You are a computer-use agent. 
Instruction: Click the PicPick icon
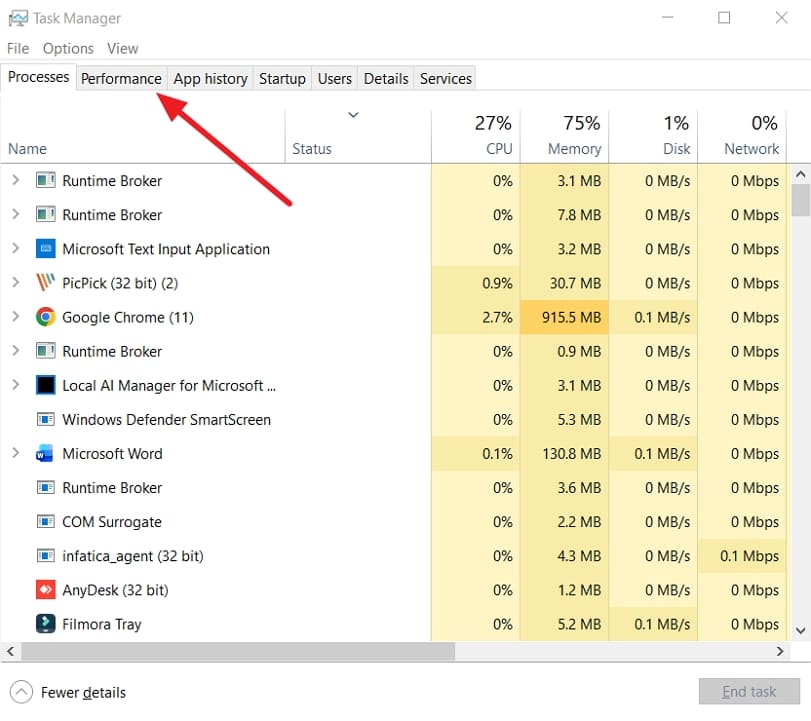pos(46,283)
